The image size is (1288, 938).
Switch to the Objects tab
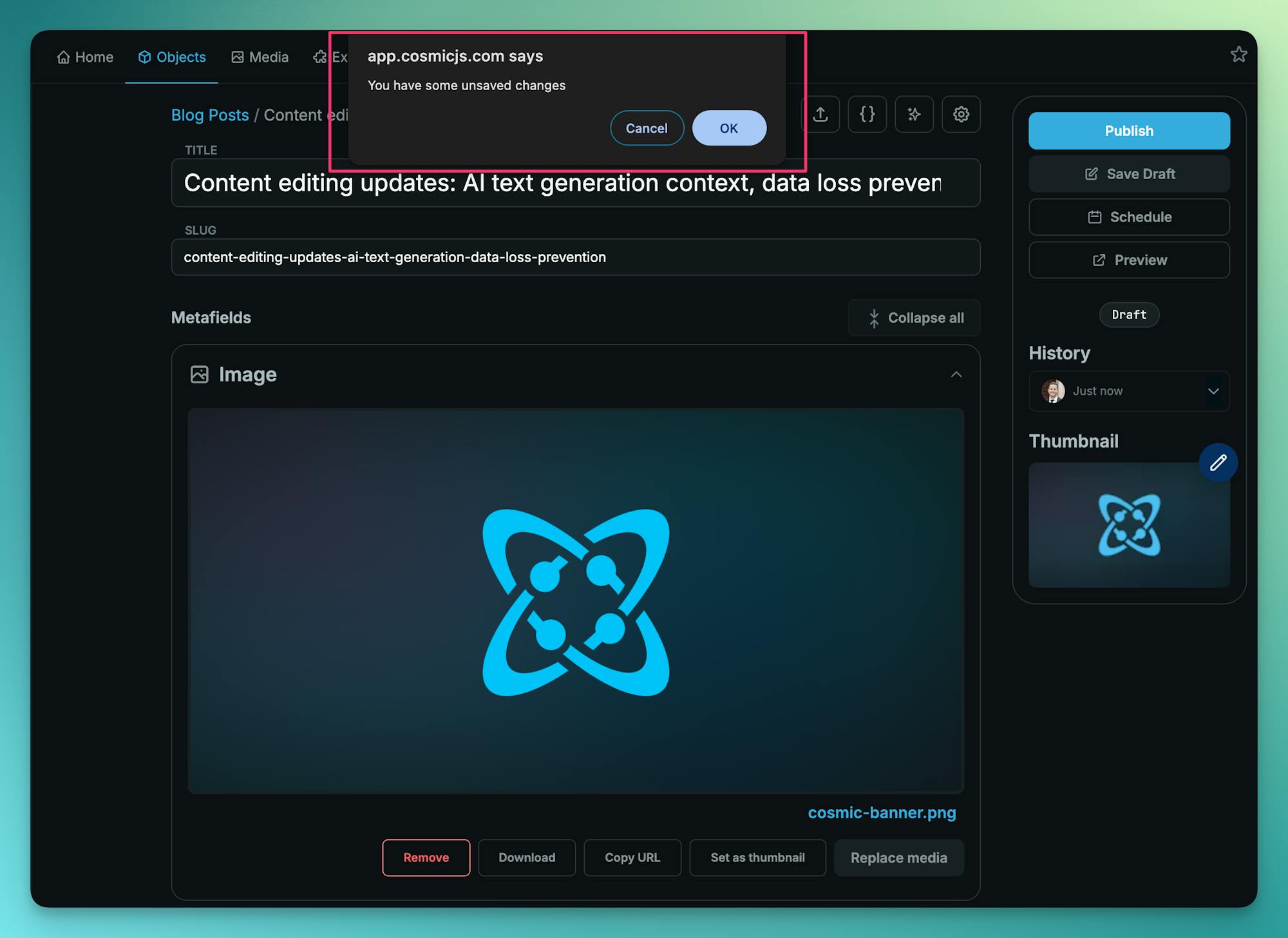point(171,57)
